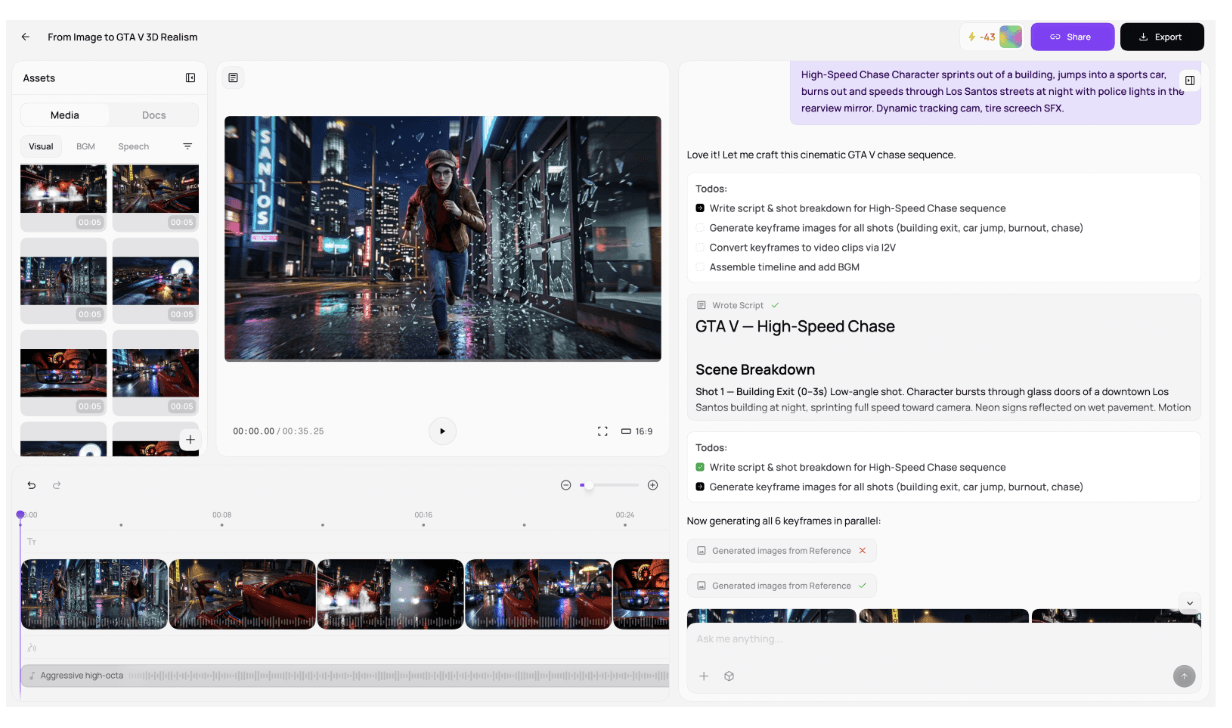
Task: Click the main video preview frame
Action: point(442,238)
